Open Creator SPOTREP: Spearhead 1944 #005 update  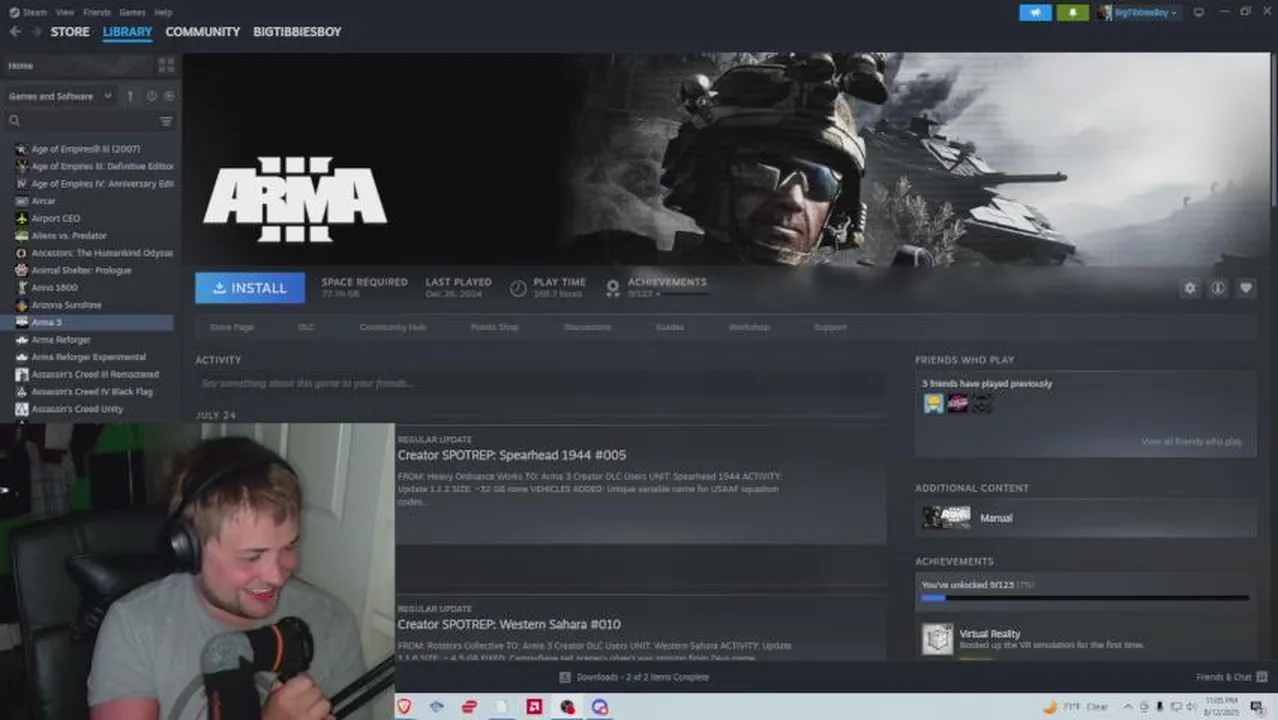tap(512, 455)
